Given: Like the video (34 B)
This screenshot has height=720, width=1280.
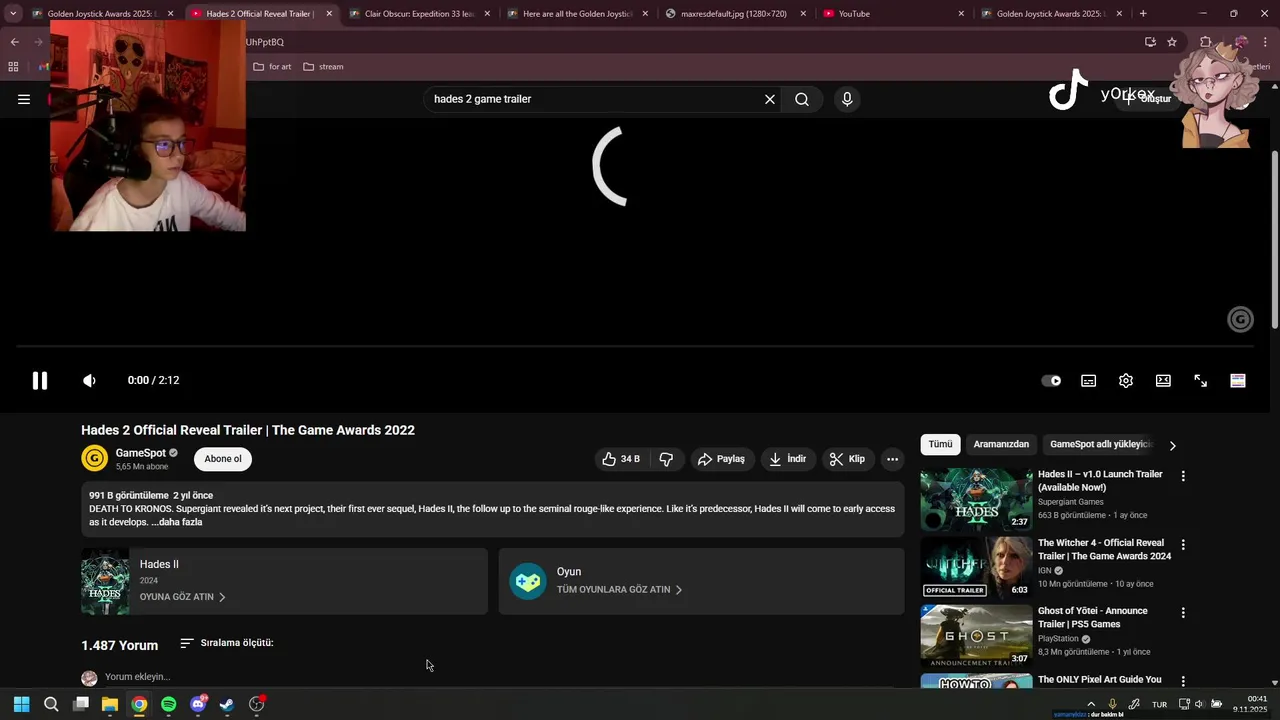Looking at the screenshot, I should point(621,459).
